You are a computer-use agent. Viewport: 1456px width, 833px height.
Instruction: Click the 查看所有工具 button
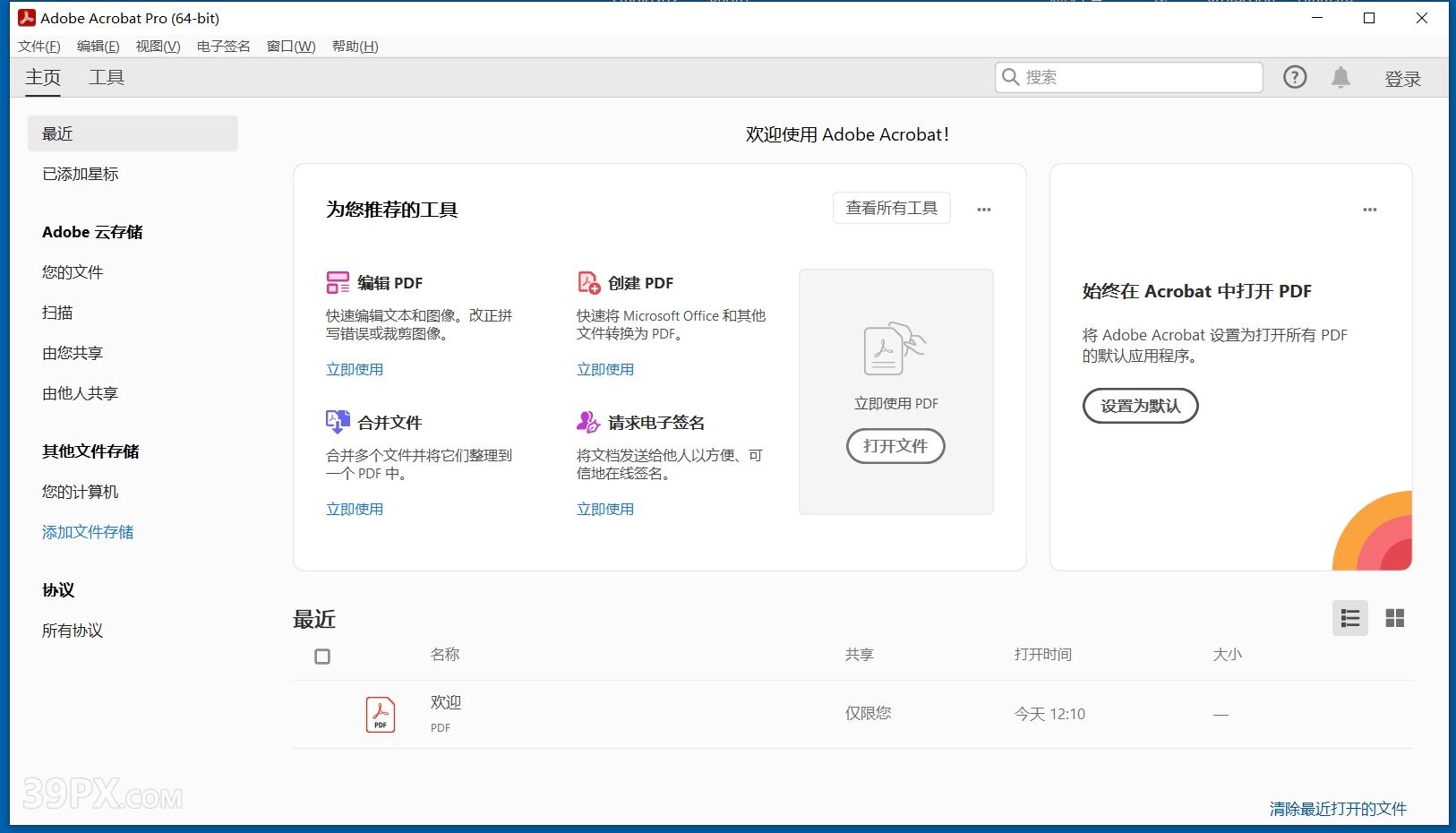coord(892,208)
